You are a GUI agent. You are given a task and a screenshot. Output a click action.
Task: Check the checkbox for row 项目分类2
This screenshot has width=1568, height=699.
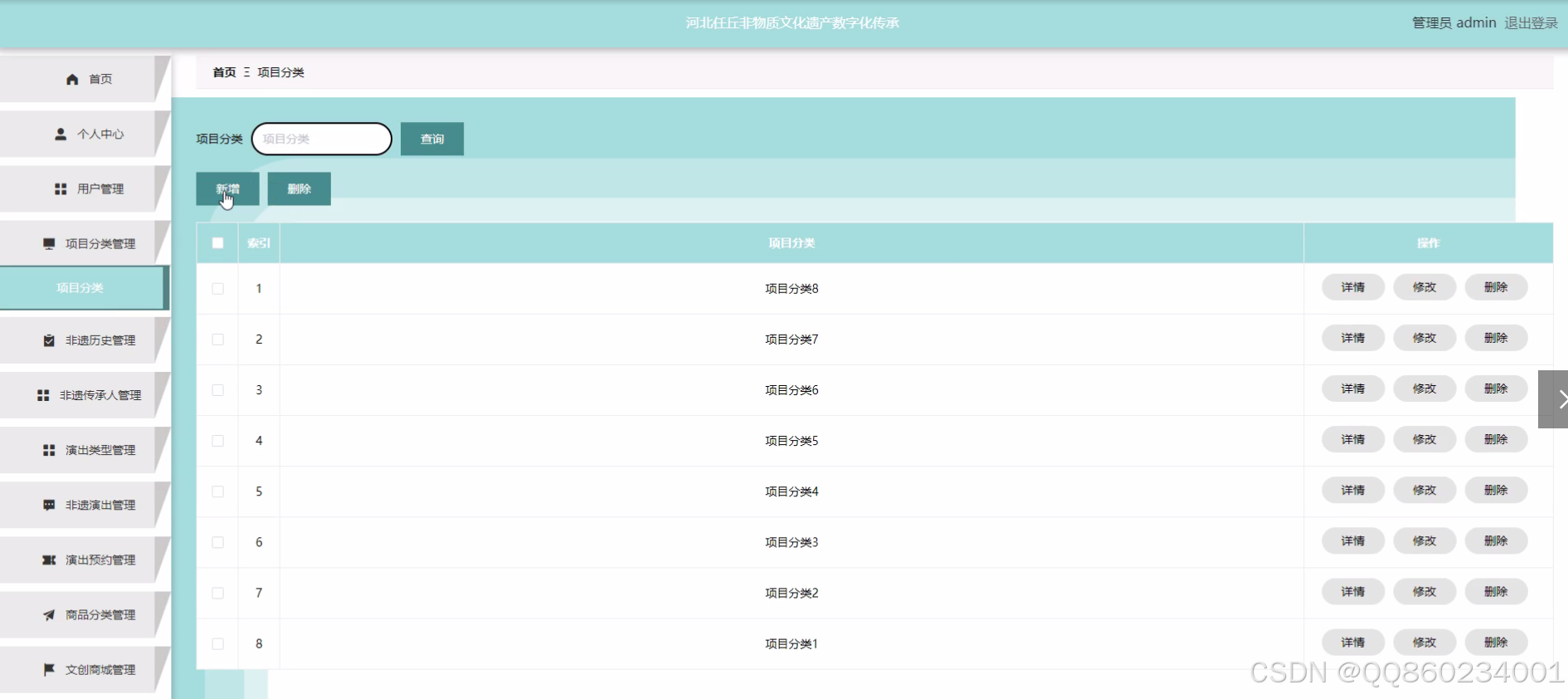pos(217,593)
